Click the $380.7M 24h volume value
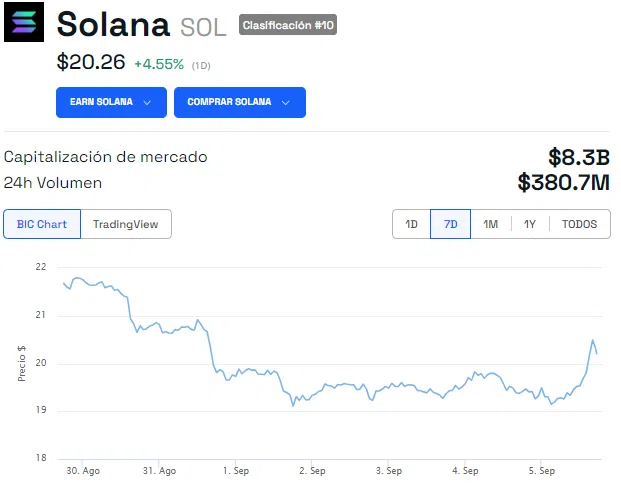Viewport: 621px width, 499px height. point(563,182)
